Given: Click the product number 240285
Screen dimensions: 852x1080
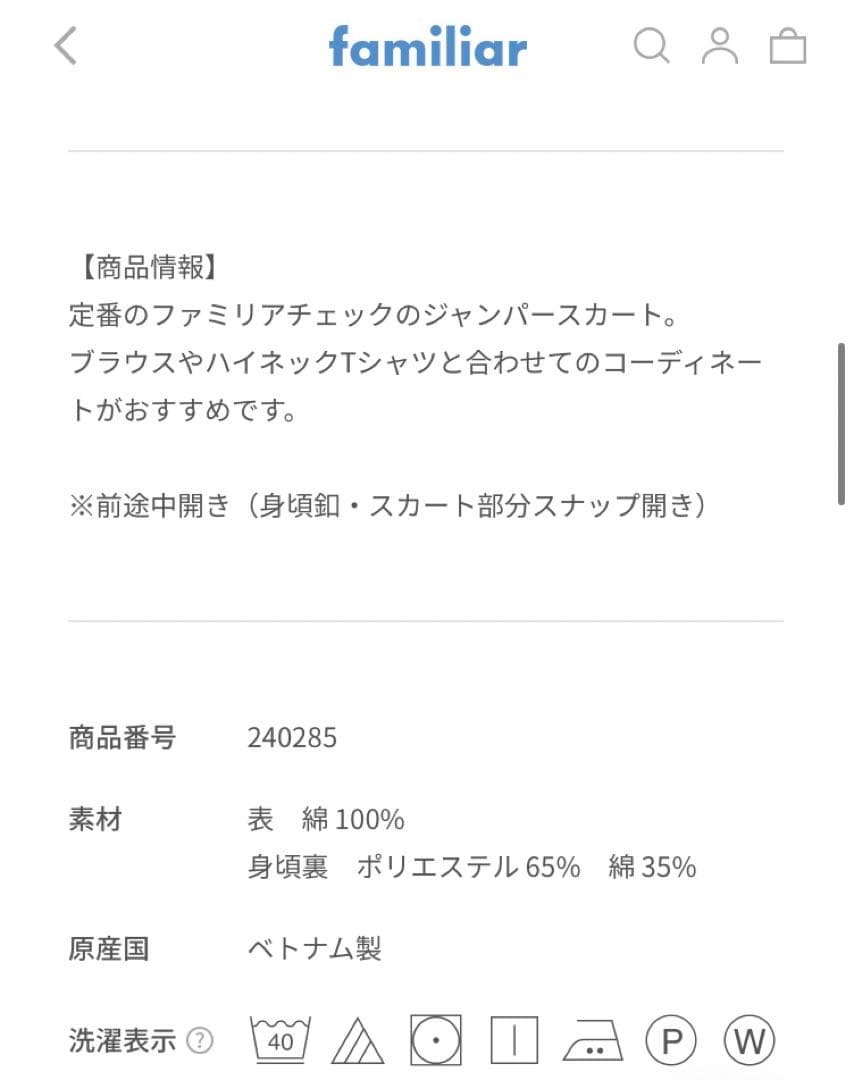Looking at the screenshot, I should coord(292,738).
